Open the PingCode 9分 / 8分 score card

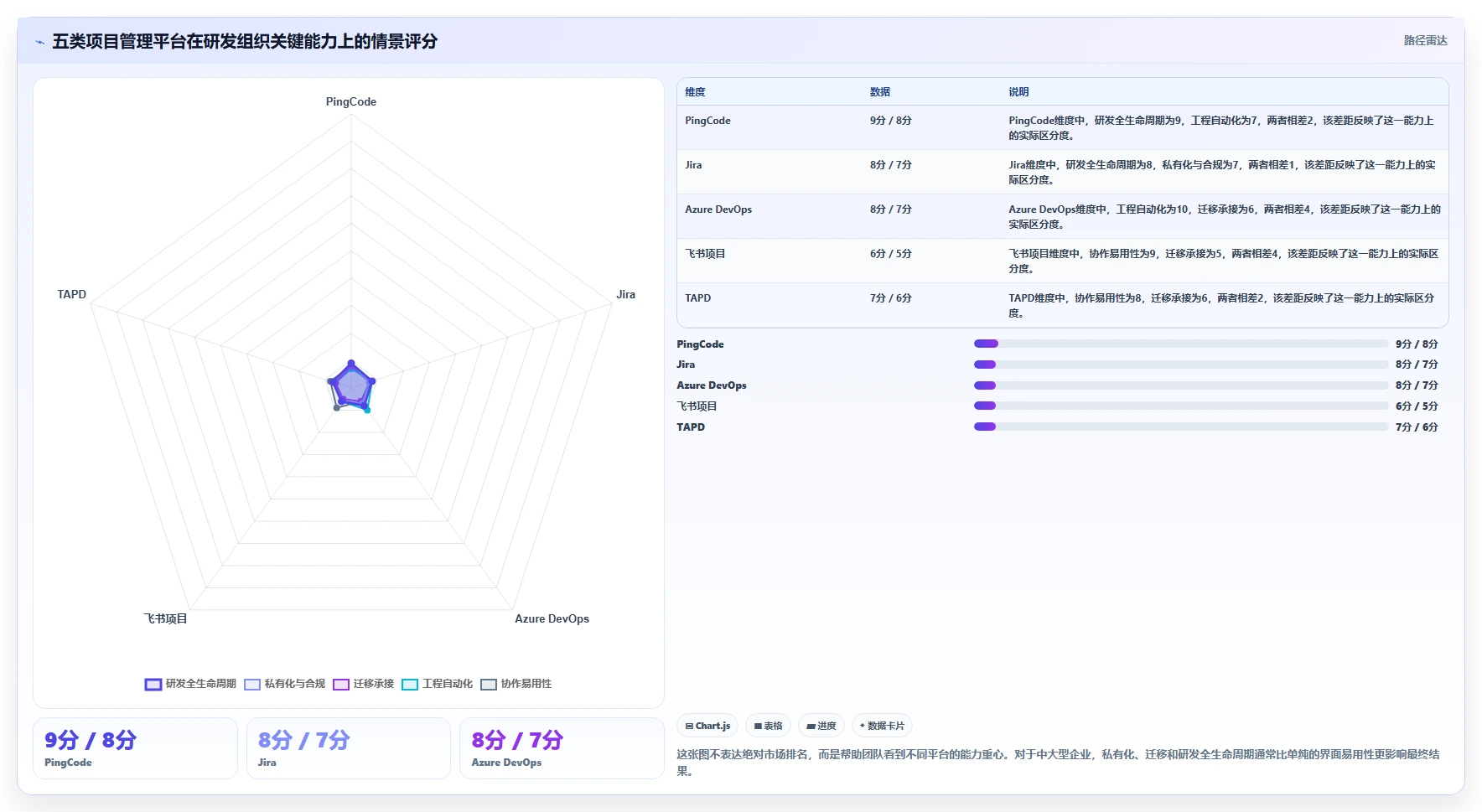coord(135,748)
